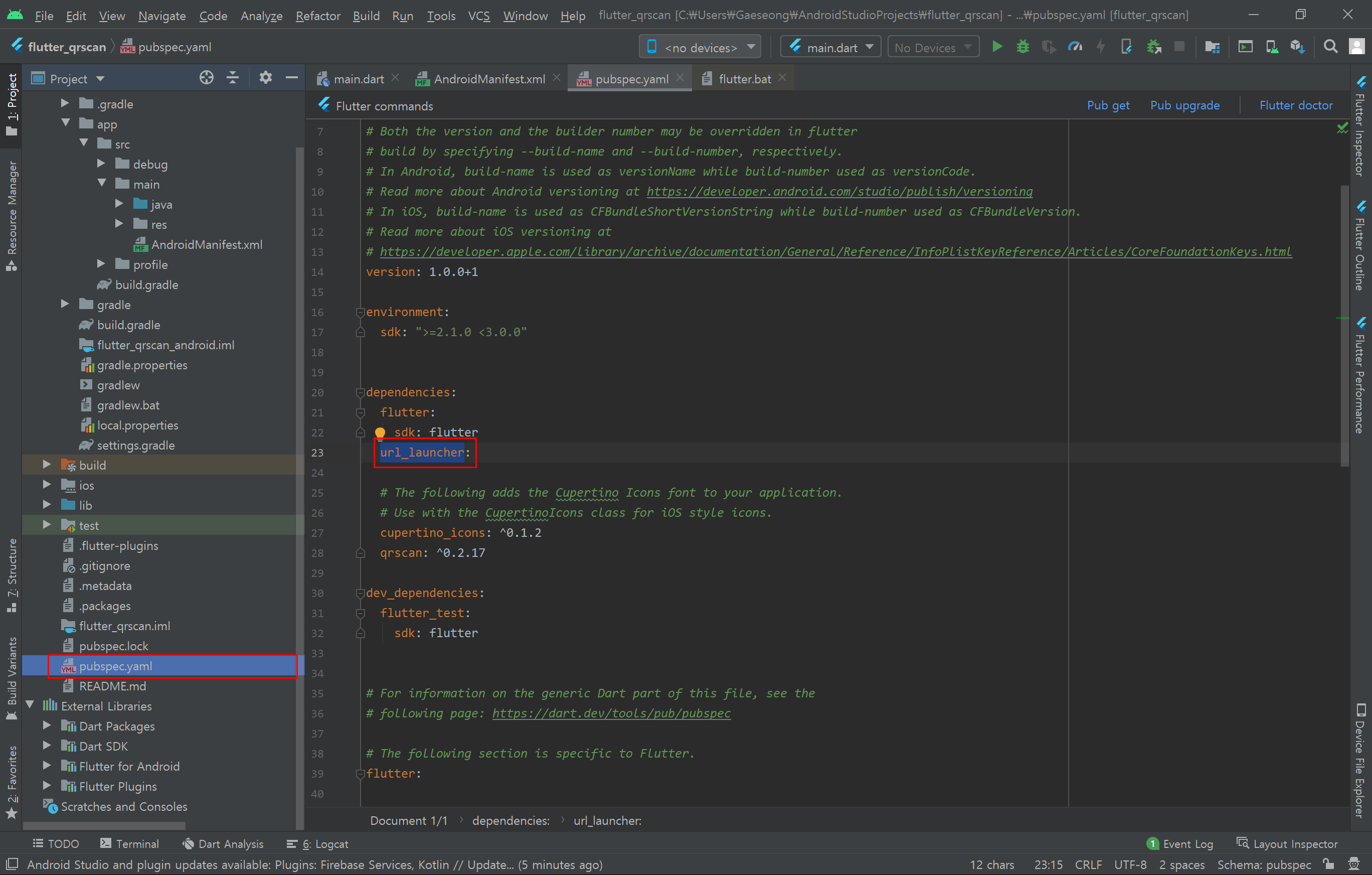
Task: Click the Debug bug icon
Action: (x=1023, y=47)
